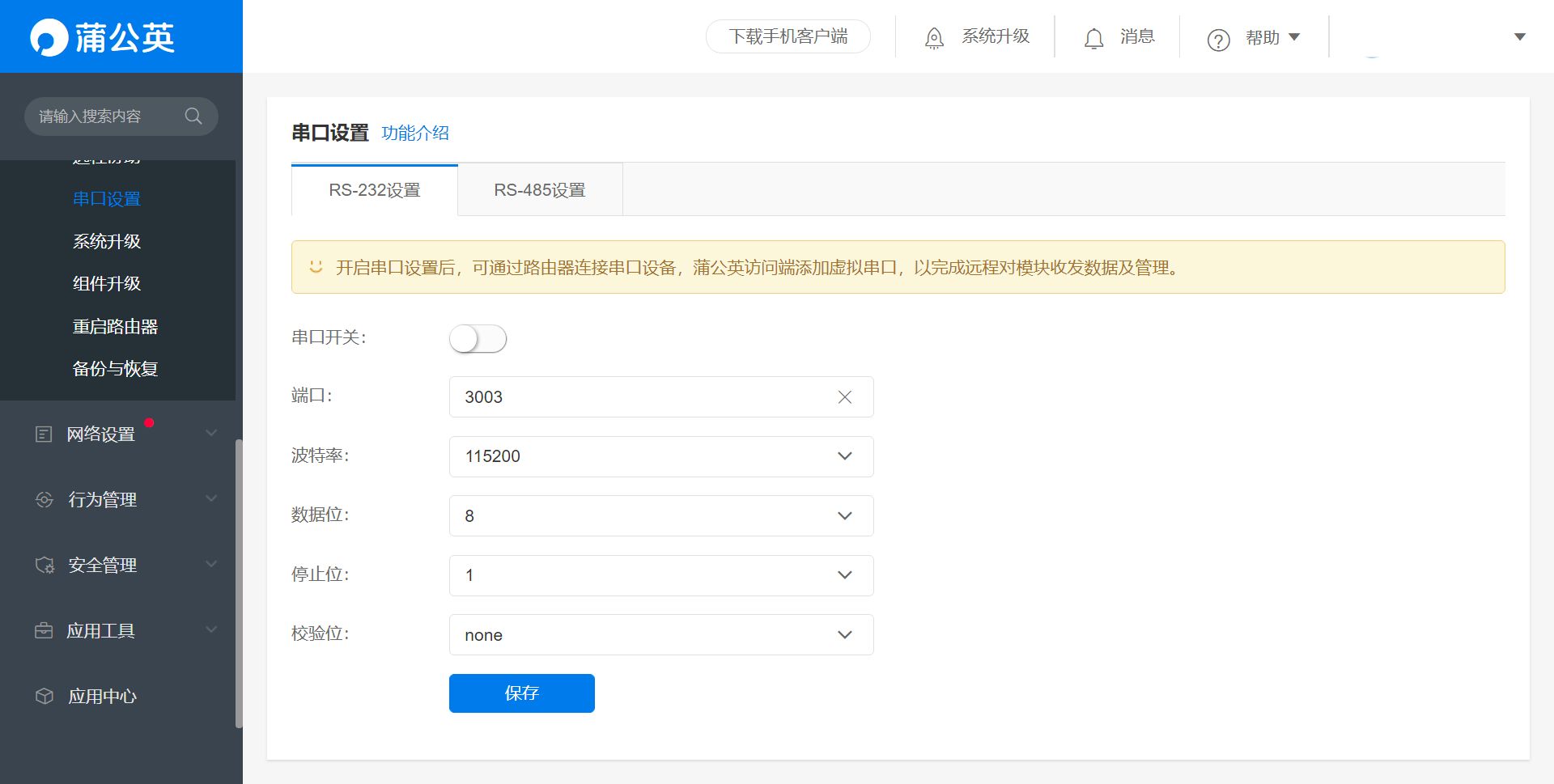The height and width of the screenshot is (784, 1554).
Task: Open the 数据位 dropdown
Action: 660,516
